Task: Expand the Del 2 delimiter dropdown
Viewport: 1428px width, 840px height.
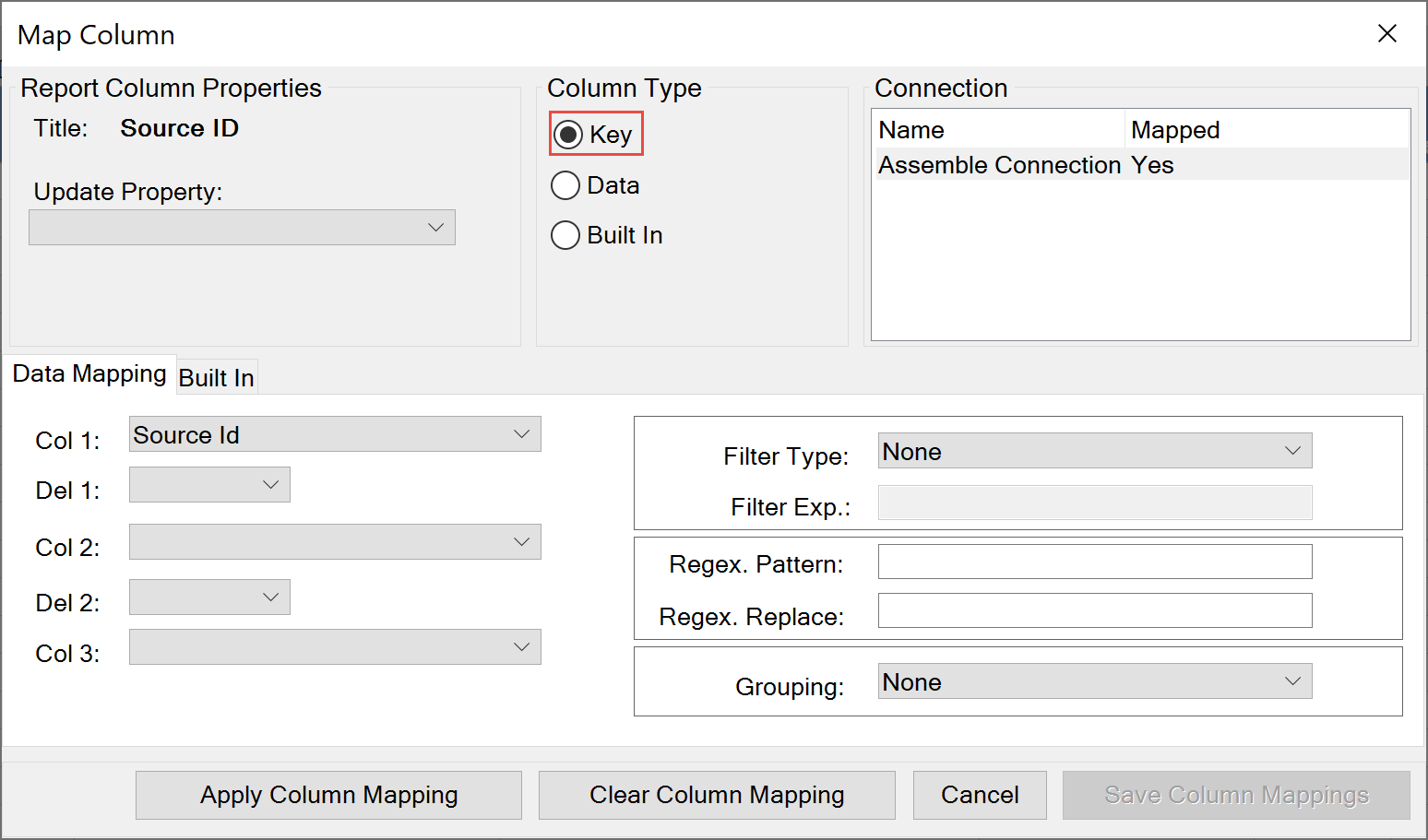Action: point(209,597)
